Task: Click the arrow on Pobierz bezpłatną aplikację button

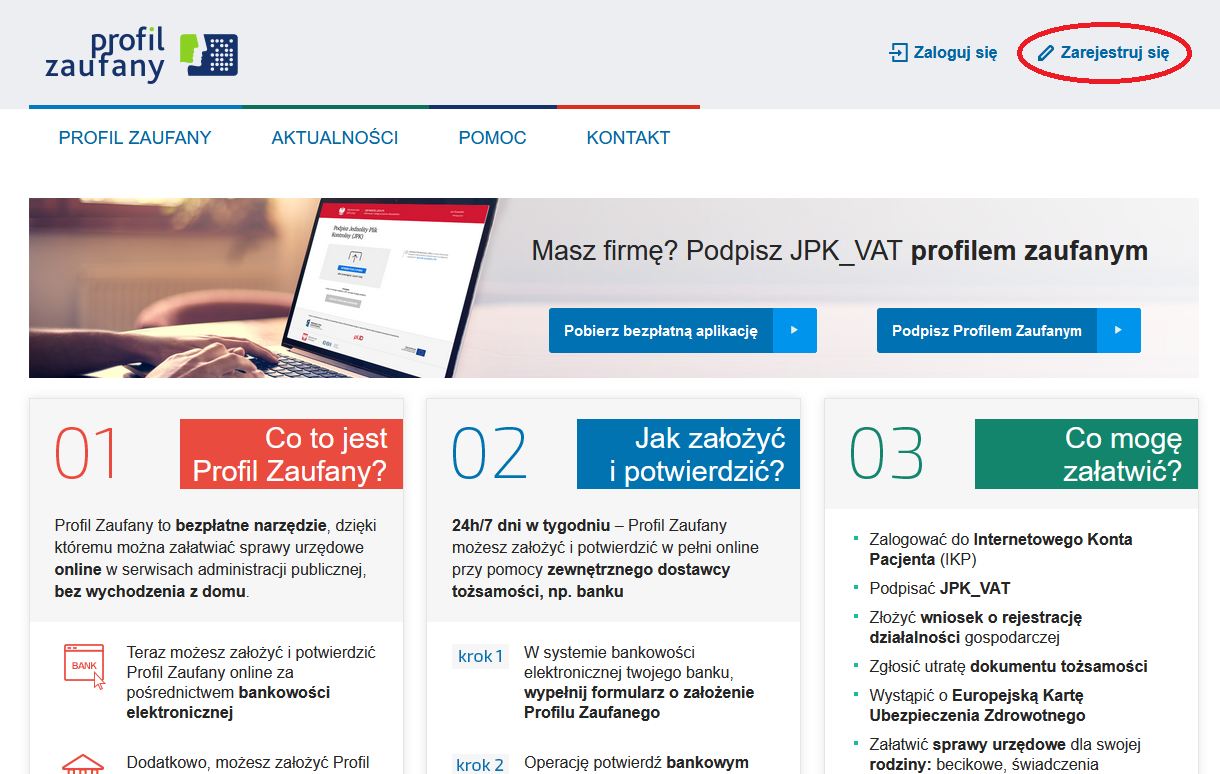Action: (794, 330)
